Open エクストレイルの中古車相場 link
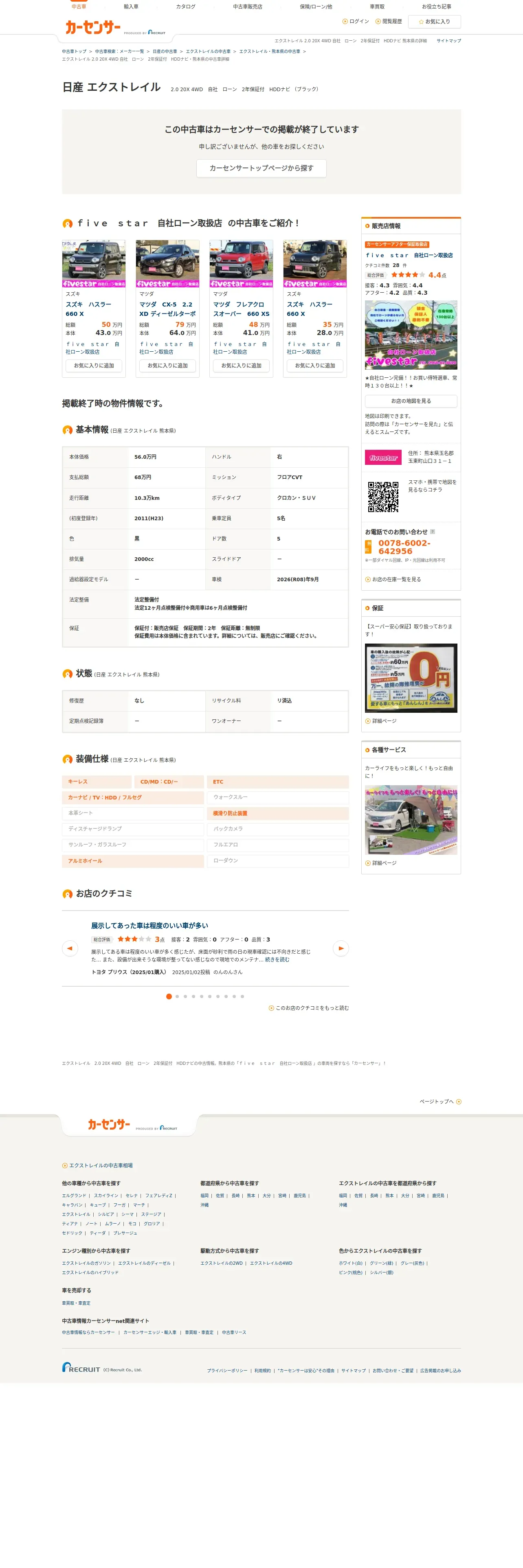Image resolution: width=523 pixels, height=1568 pixels. tap(97, 1166)
